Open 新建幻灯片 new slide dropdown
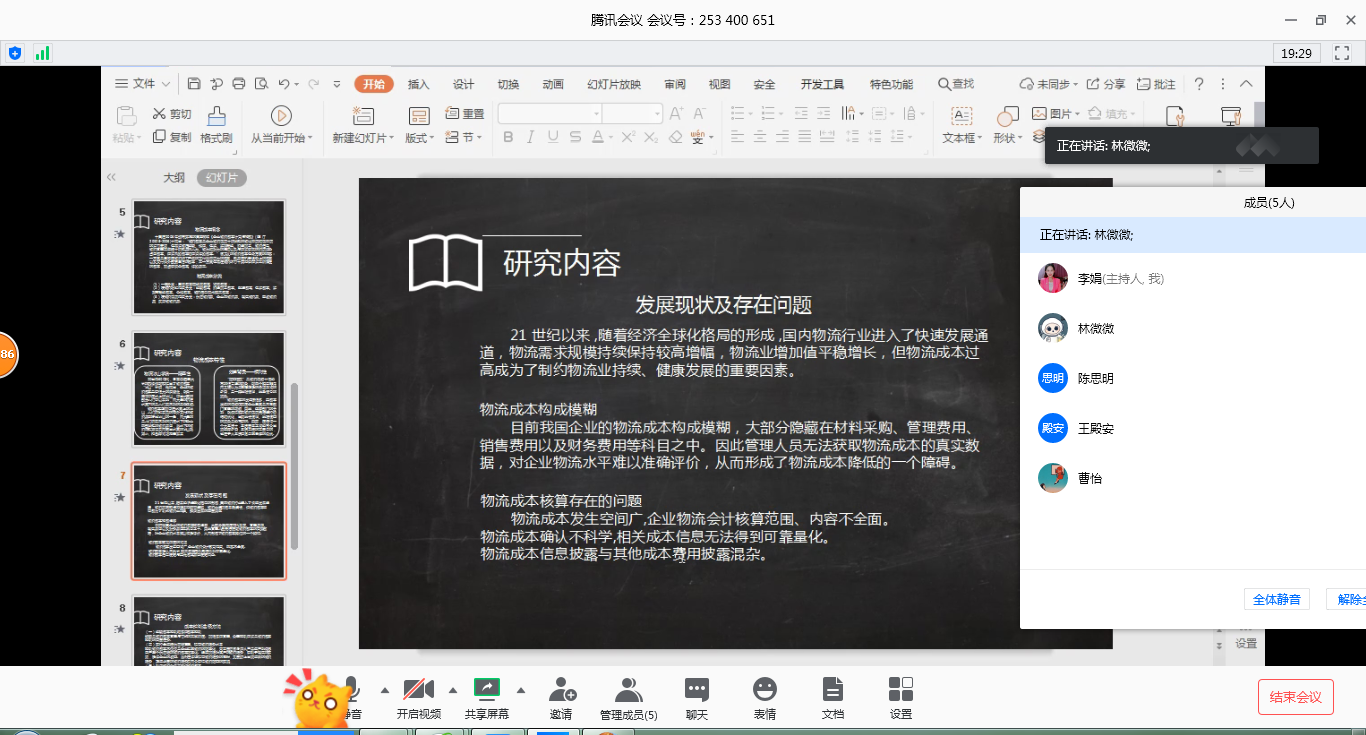1366x735 pixels. pyautogui.click(x=363, y=138)
